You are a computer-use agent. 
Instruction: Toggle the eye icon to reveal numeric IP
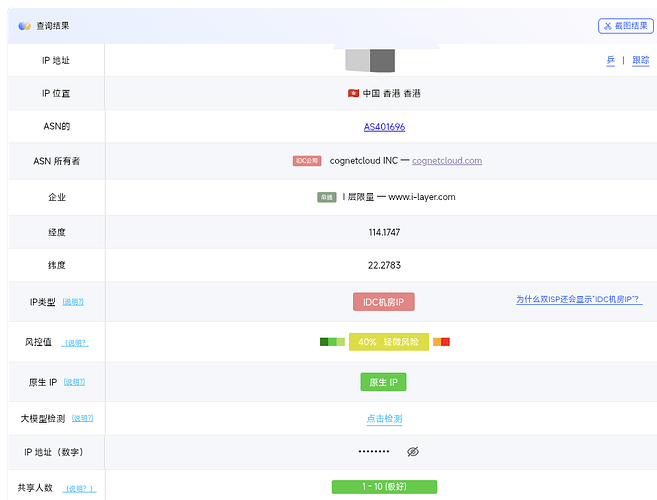click(413, 451)
